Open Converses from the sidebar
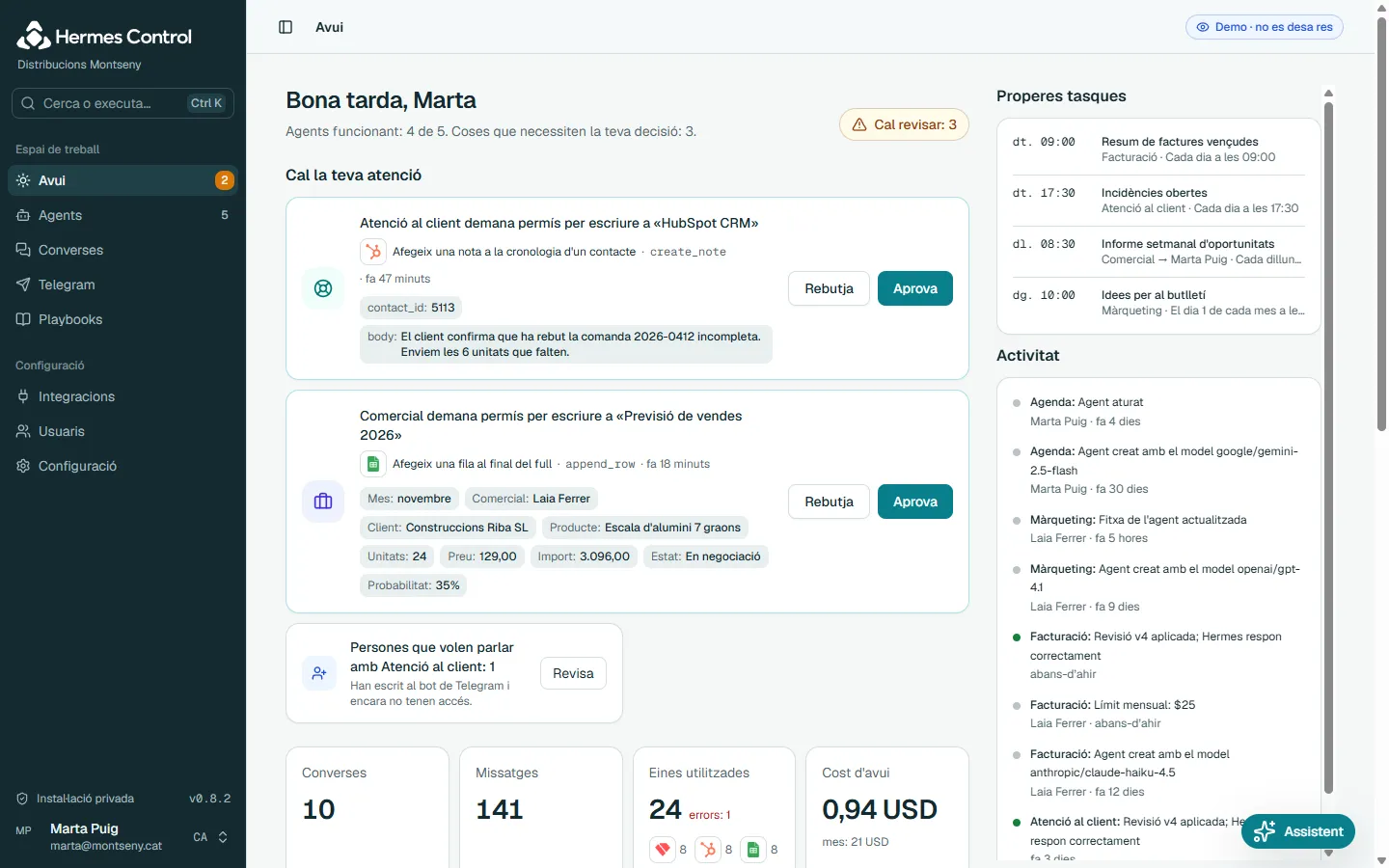The image size is (1389, 868). pyautogui.click(x=123, y=250)
